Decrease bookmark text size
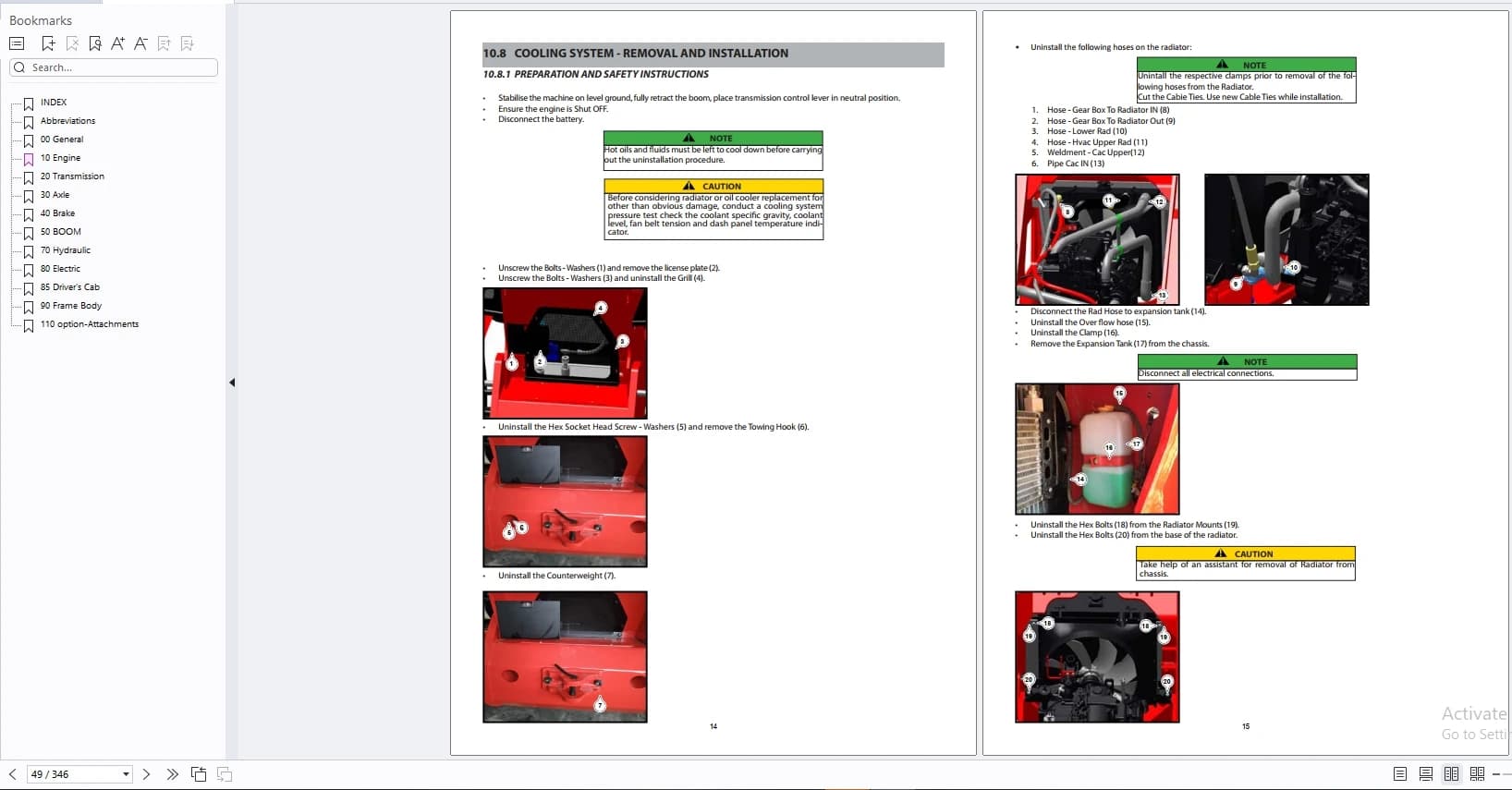Screen dimensions: 1512x790 click(x=140, y=43)
